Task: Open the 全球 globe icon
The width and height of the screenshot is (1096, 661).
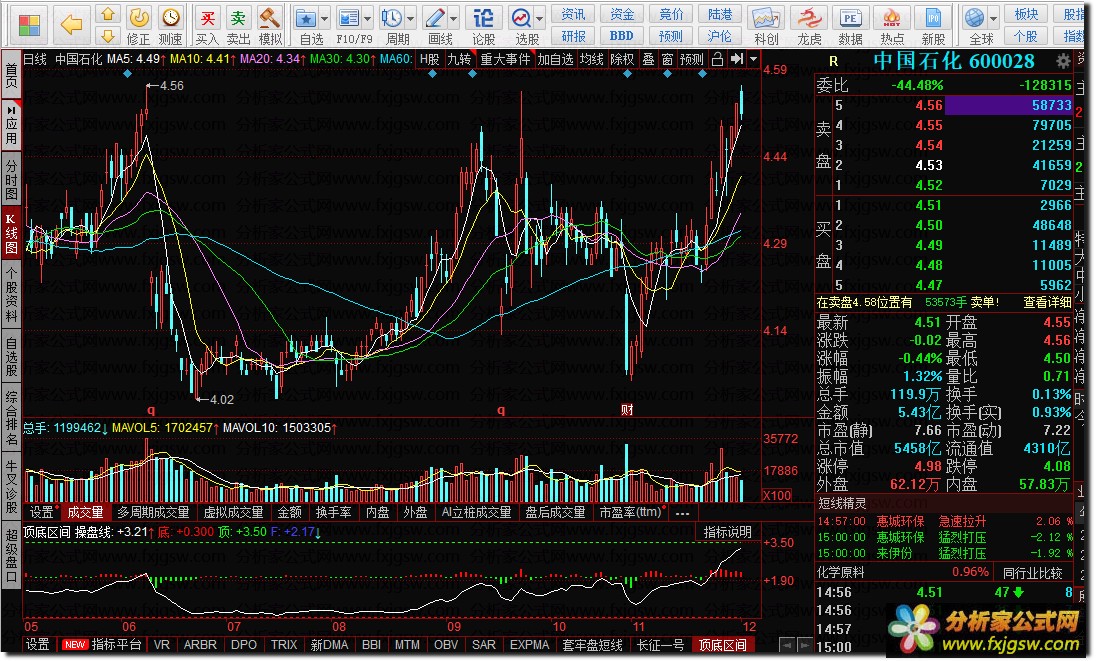Action: tap(975, 17)
